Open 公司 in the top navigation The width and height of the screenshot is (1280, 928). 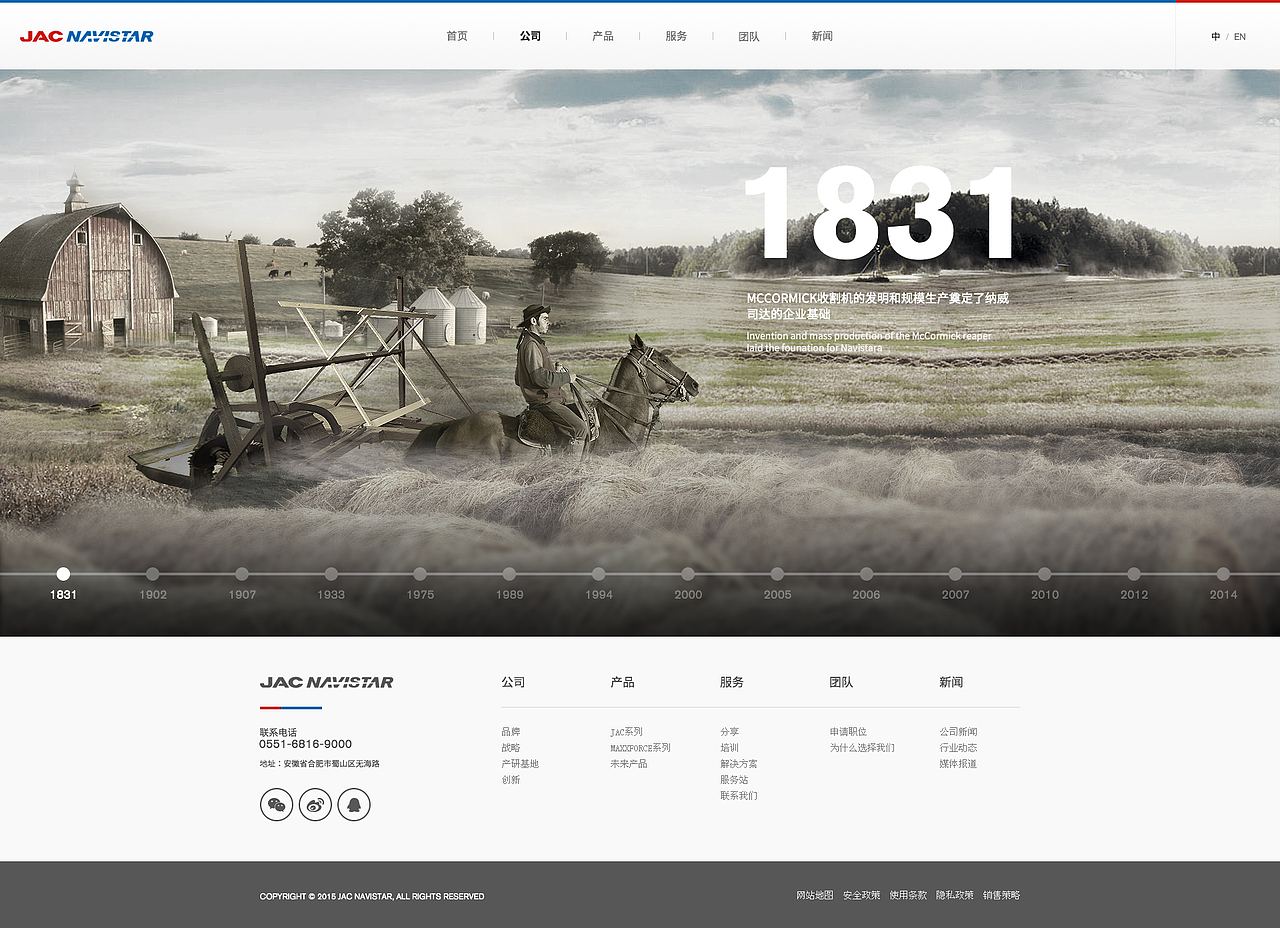tap(530, 36)
